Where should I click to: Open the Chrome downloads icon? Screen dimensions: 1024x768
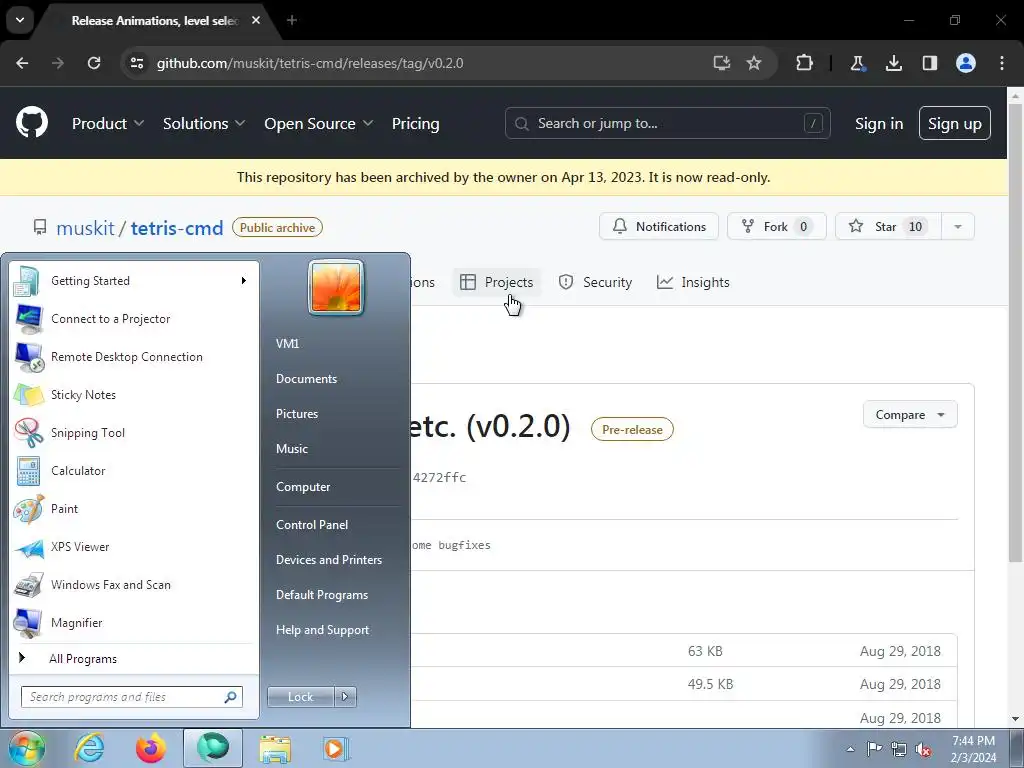pos(893,63)
